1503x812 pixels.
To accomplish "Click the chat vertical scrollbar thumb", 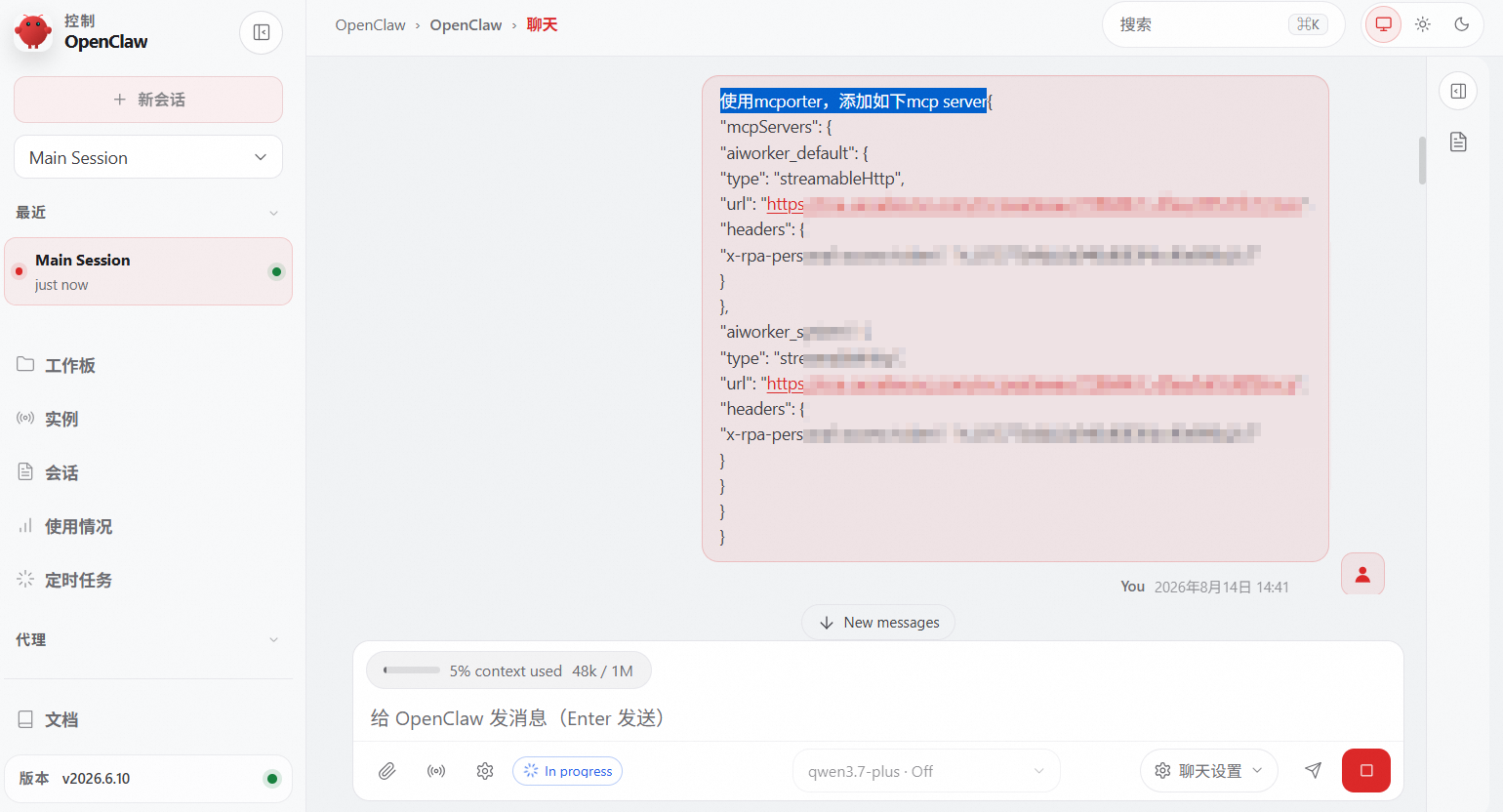I will point(1422,160).
